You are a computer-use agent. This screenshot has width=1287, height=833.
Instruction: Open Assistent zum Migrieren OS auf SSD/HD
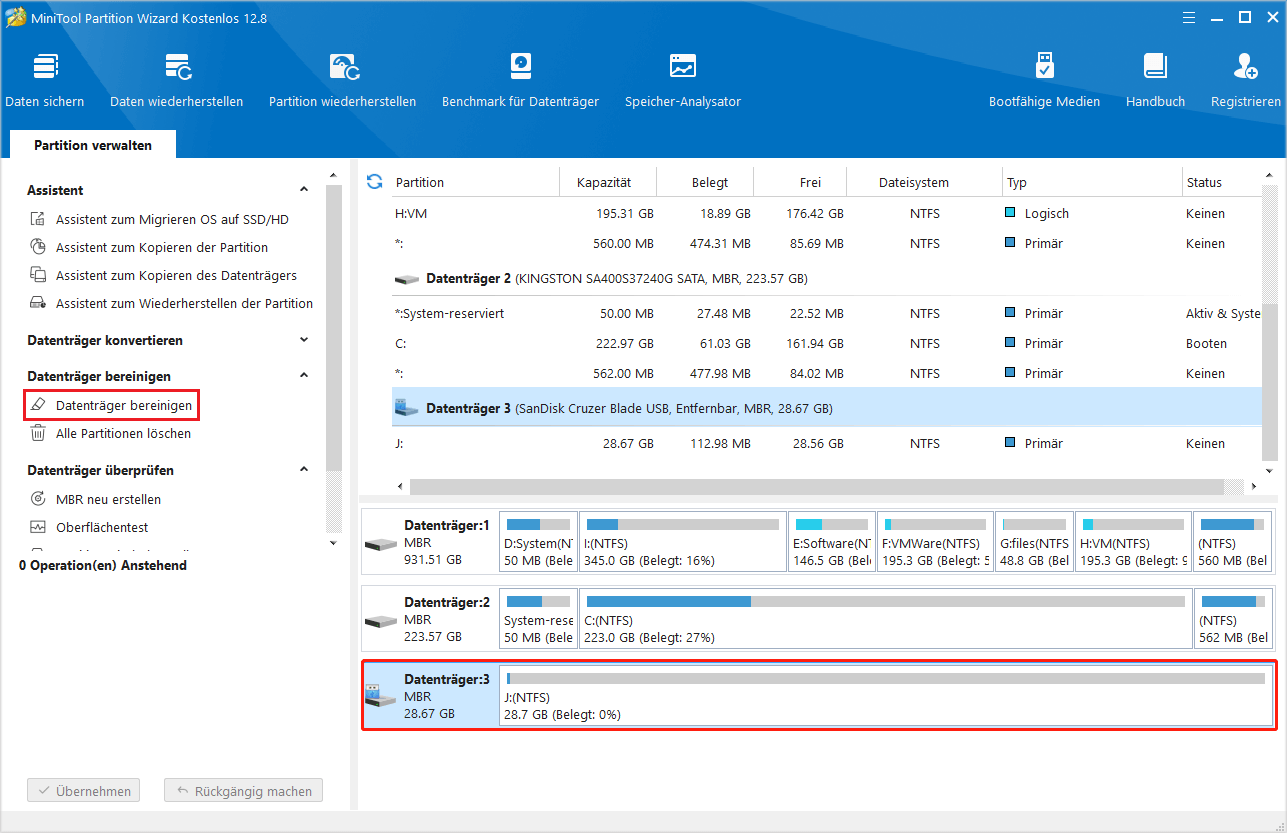172,219
